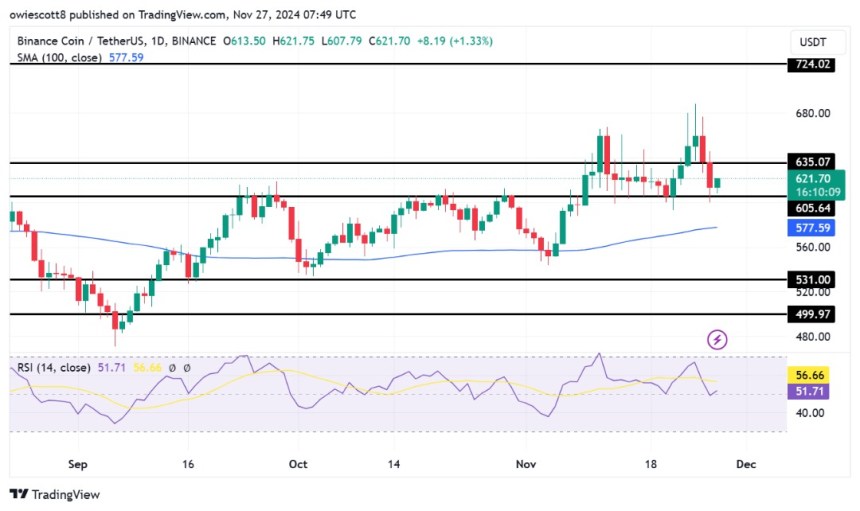Click the 560.00 price axis tick
Screen dimensions: 860x511
tap(812, 247)
